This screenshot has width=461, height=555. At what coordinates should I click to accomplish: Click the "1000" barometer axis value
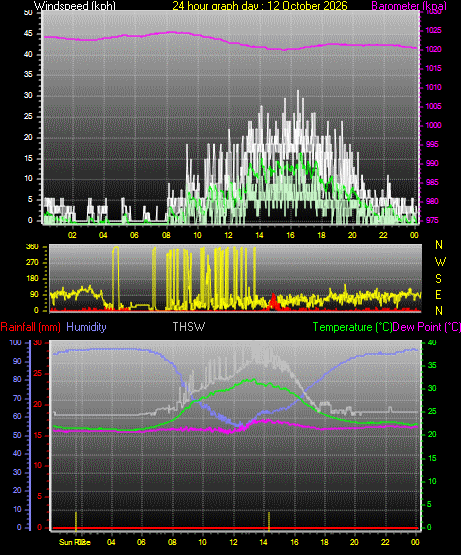(433, 125)
